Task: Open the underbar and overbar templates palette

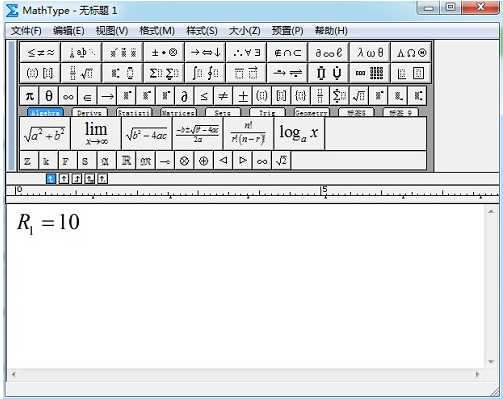Action: point(246,73)
